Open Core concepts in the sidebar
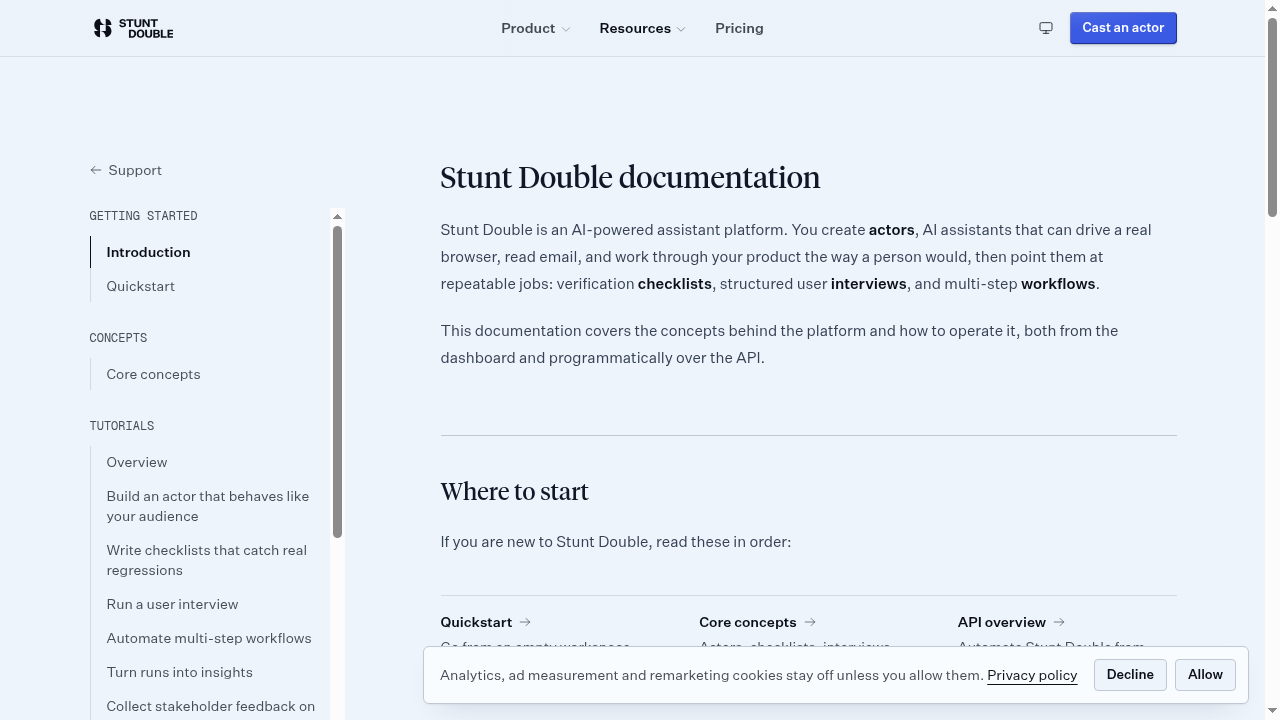Screen dimensions: 1280x720 [x=154, y=374]
